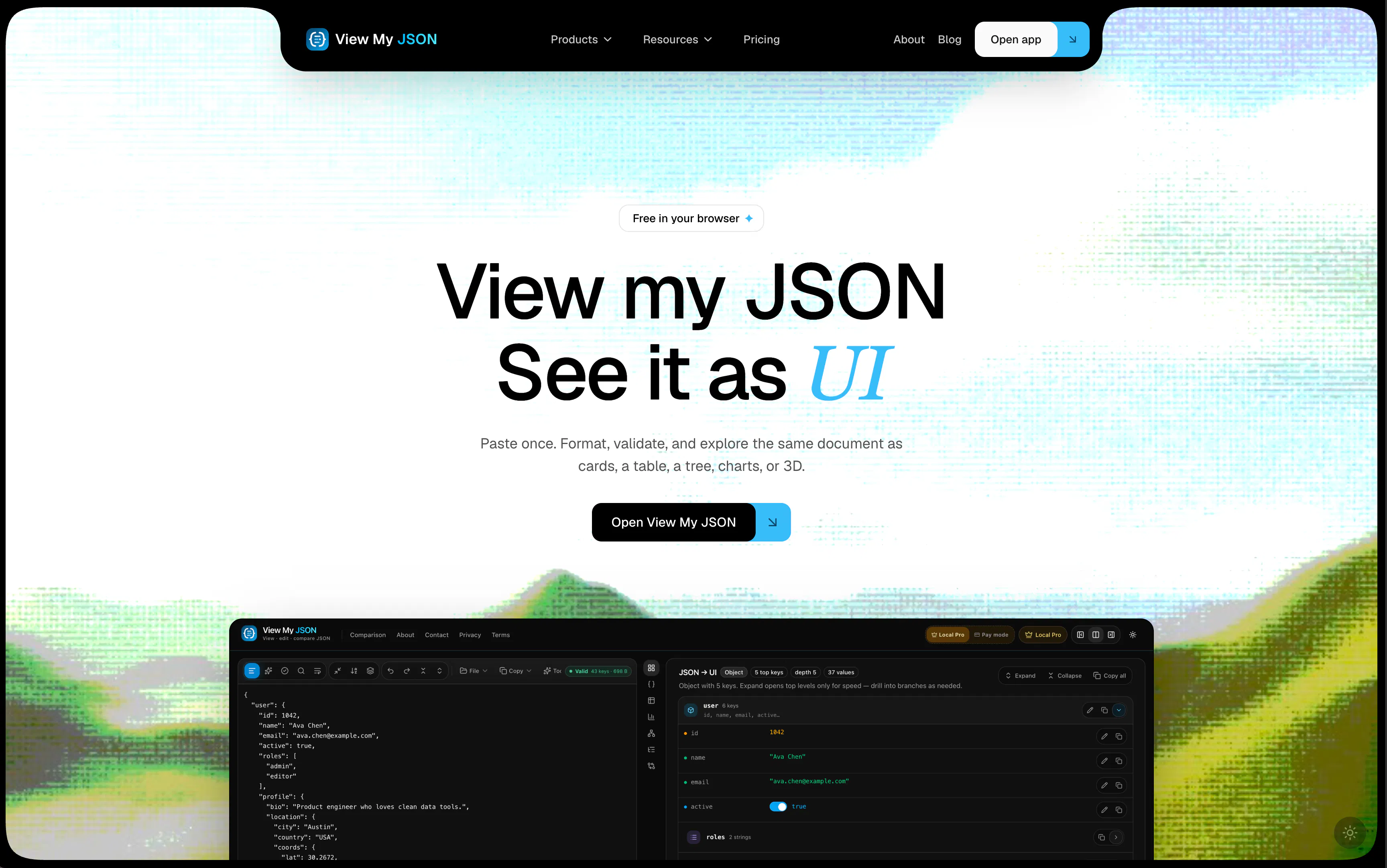Show left panel only layout

click(1080, 634)
